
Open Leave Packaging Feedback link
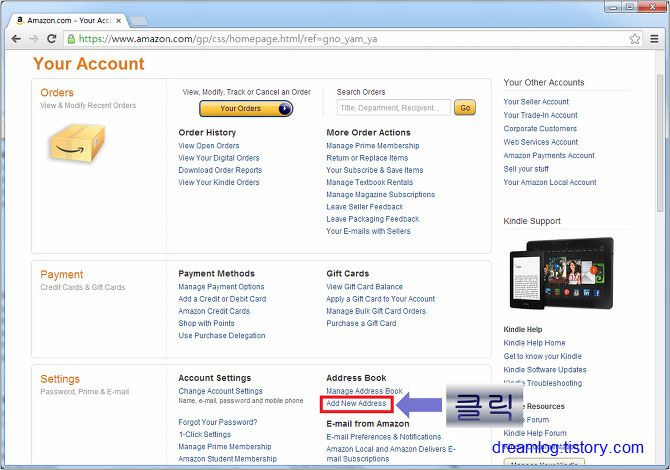pyautogui.click(x=373, y=219)
